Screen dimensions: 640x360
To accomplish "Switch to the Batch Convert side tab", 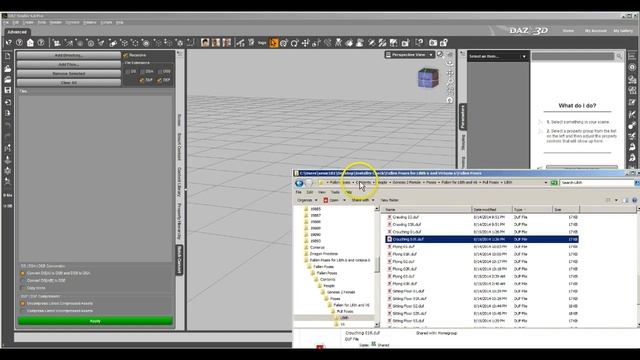I will tap(179, 260).
